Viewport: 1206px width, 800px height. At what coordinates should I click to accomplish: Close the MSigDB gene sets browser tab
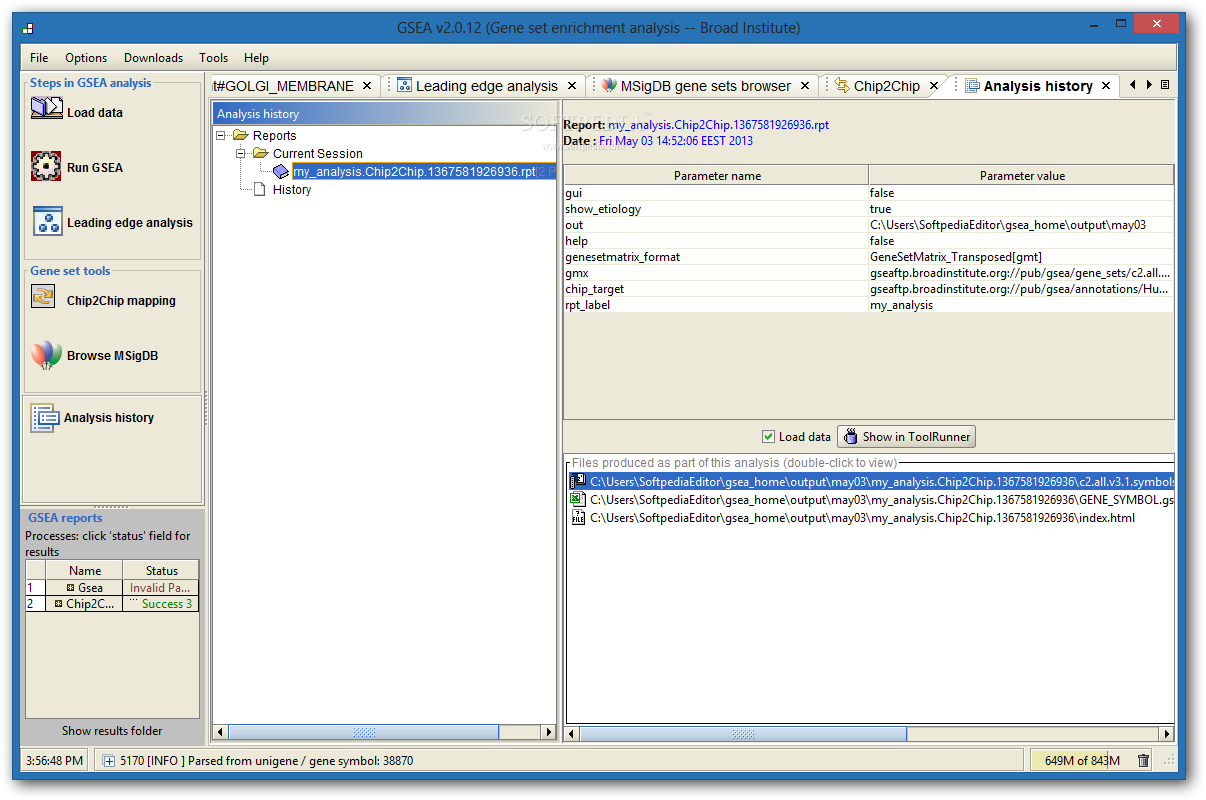pos(805,86)
